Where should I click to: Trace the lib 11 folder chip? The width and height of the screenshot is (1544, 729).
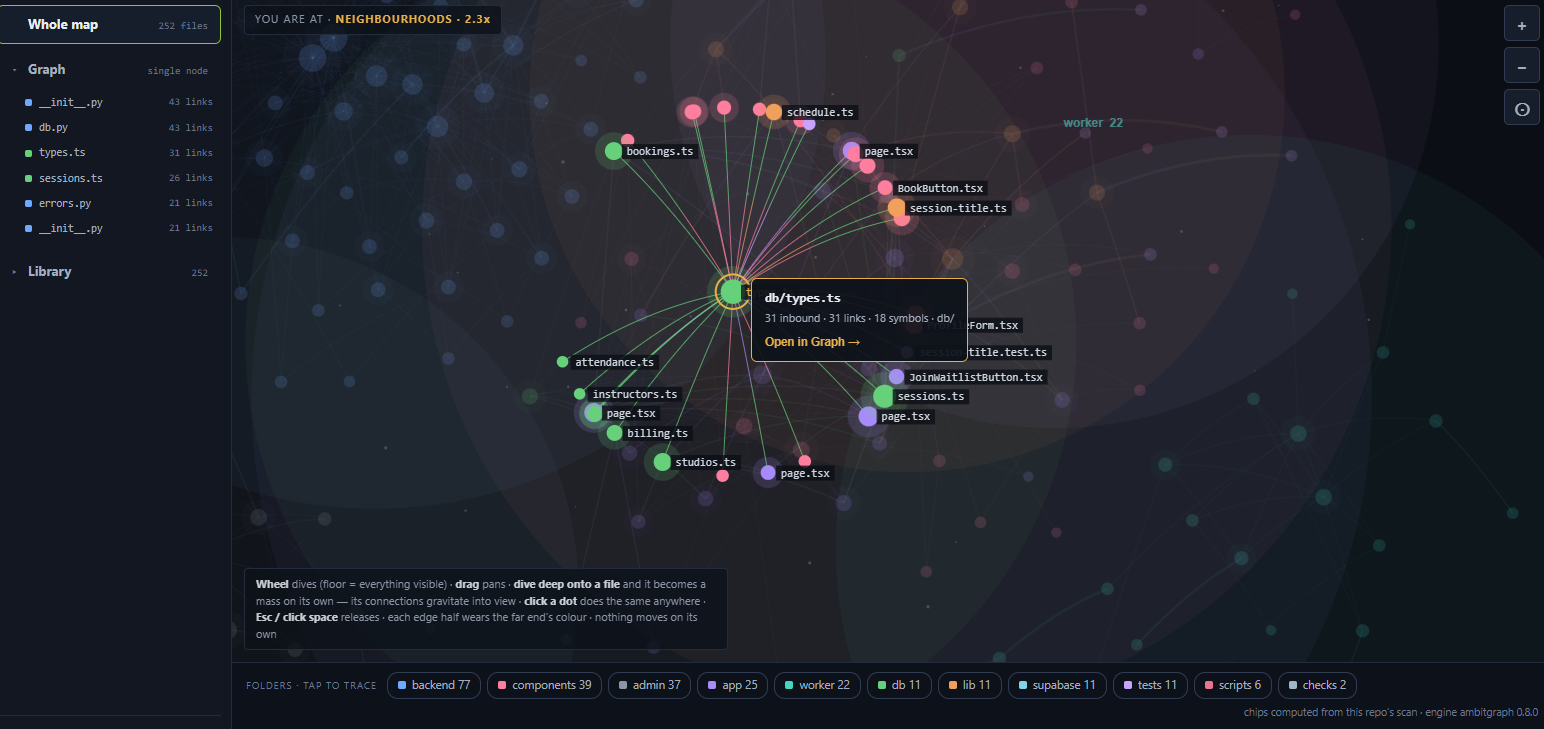tap(969, 685)
